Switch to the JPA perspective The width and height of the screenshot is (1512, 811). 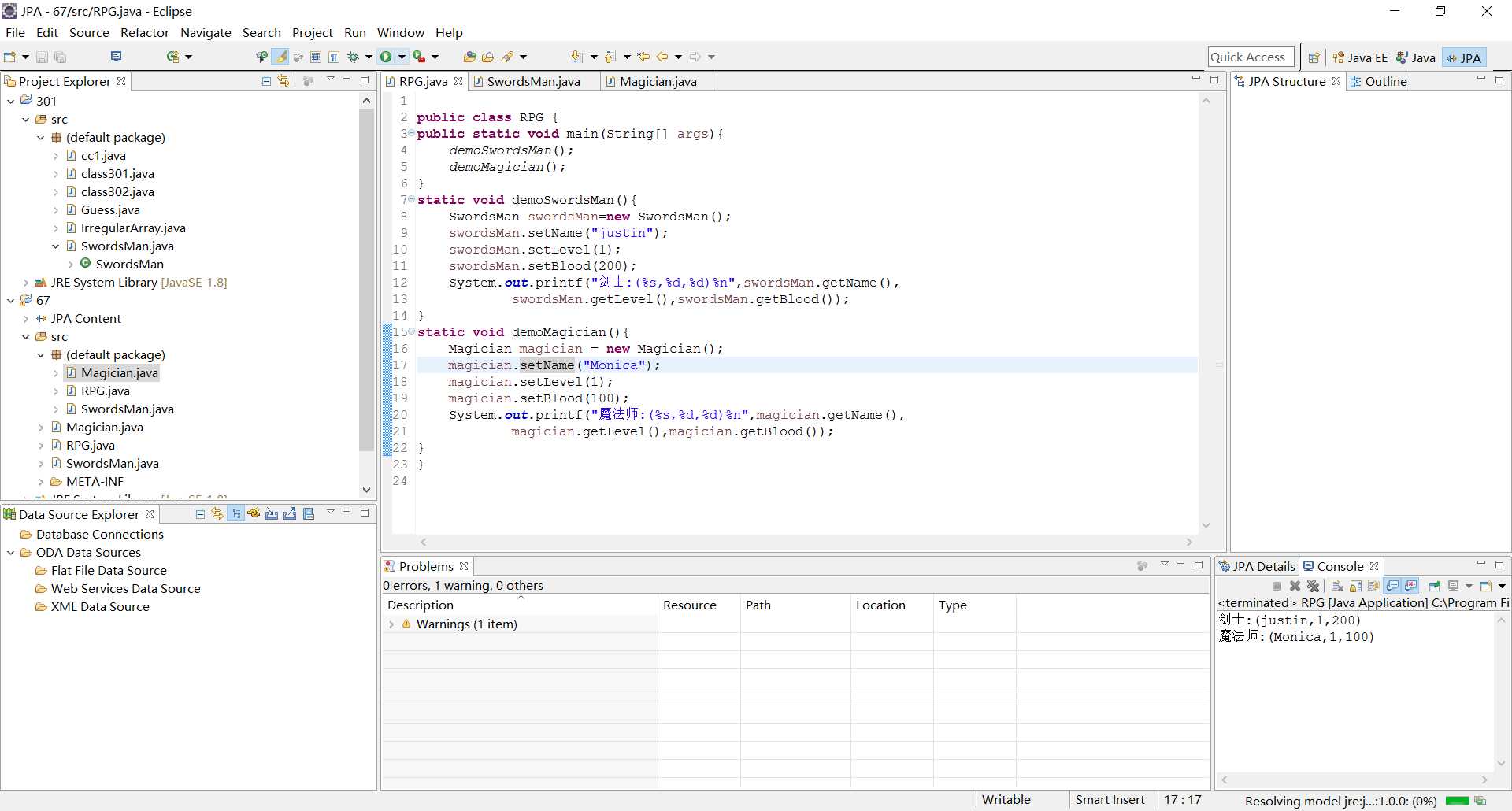point(1464,57)
